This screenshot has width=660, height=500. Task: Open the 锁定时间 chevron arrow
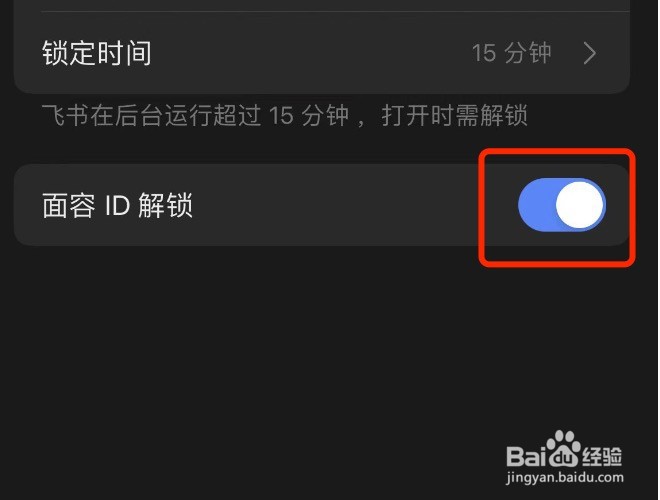pos(590,53)
